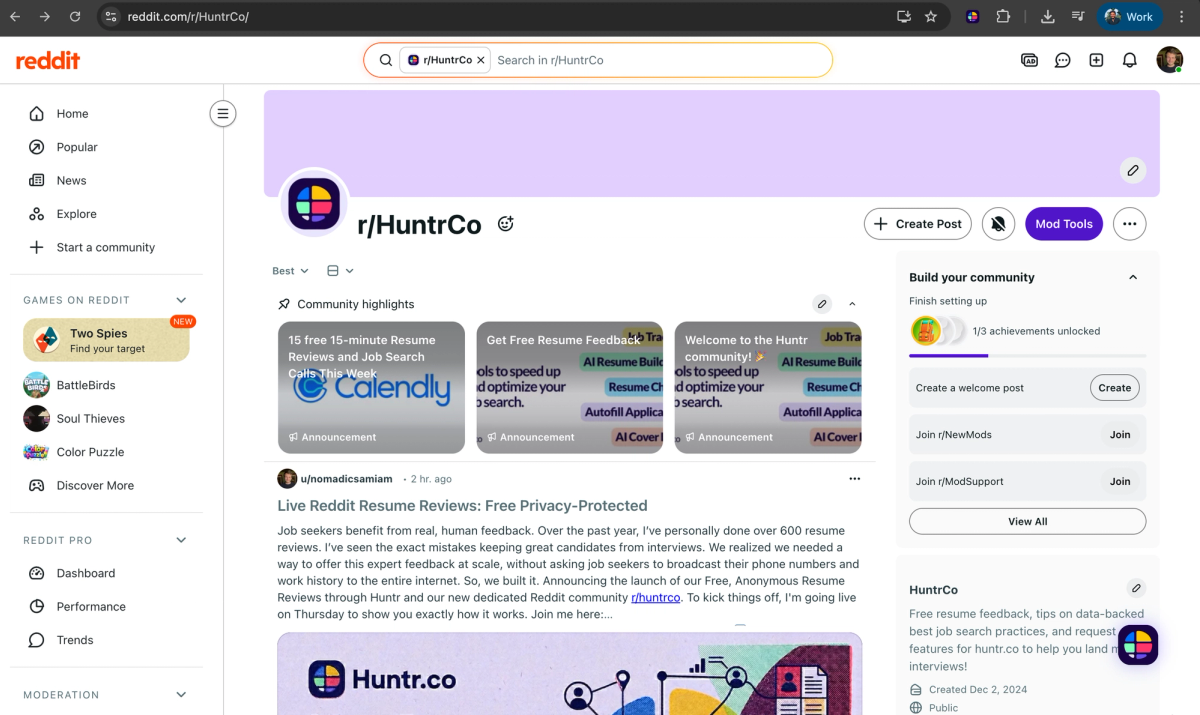Click Create for welcome post
Screen dimensions: 1200x715
tap(1114, 388)
